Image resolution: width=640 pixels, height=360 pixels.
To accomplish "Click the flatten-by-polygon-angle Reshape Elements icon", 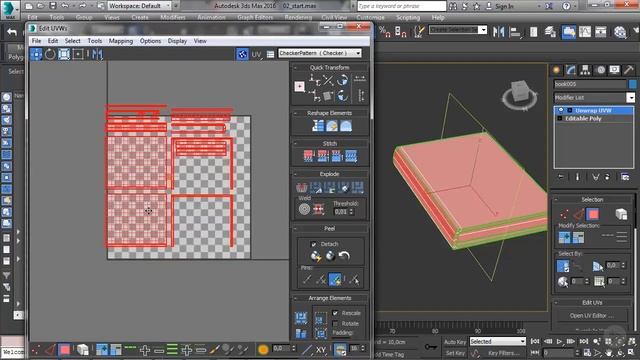I will click(318, 126).
